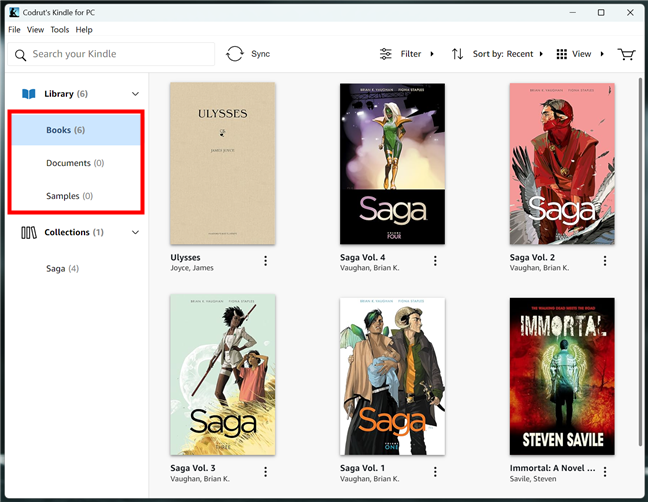Open the Saga Vol. 3 cover
Image resolution: width=648 pixels, height=502 pixels.
point(223,374)
